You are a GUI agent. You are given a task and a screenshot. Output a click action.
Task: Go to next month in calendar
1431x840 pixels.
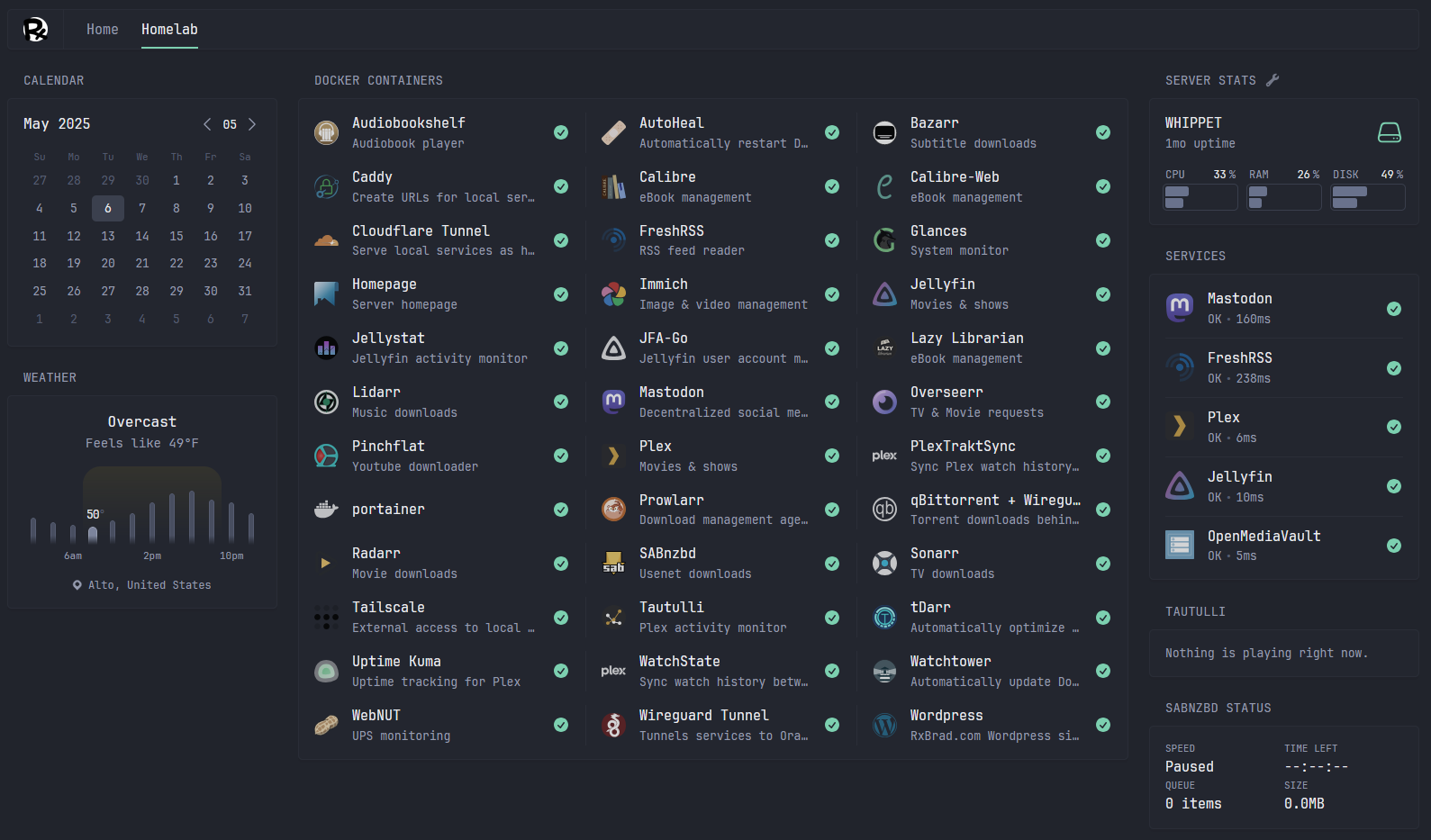pyautogui.click(x=252, y=124)
